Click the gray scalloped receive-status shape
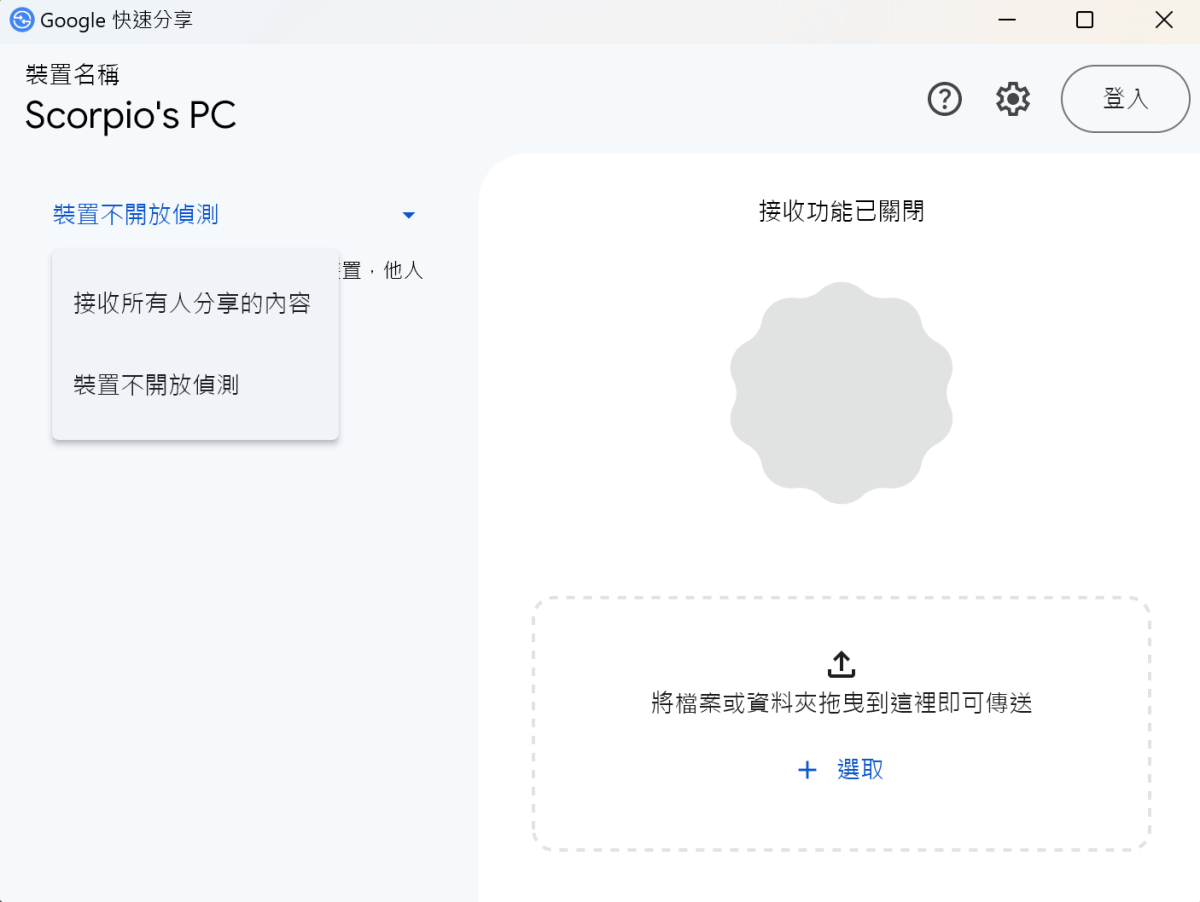The width and height of the screenshot is (1200, 902). [x=841, y=392]
